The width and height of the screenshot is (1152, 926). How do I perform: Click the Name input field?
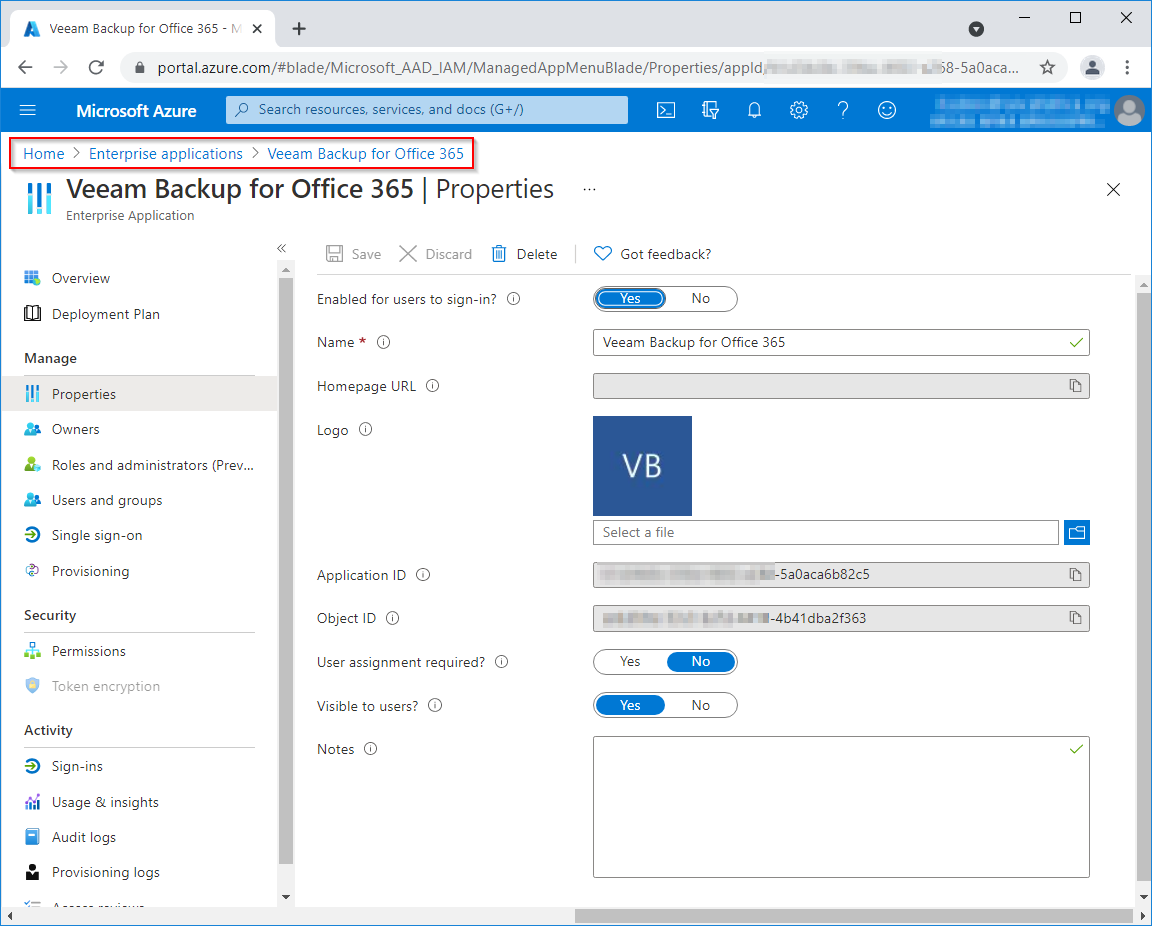coord(840,342)
